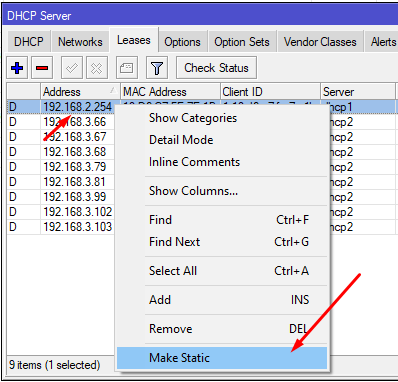The height and width of the screenshot is (382, 398).
Task: Click the Disable cross toolbar icon
Action: pos(97,68)
